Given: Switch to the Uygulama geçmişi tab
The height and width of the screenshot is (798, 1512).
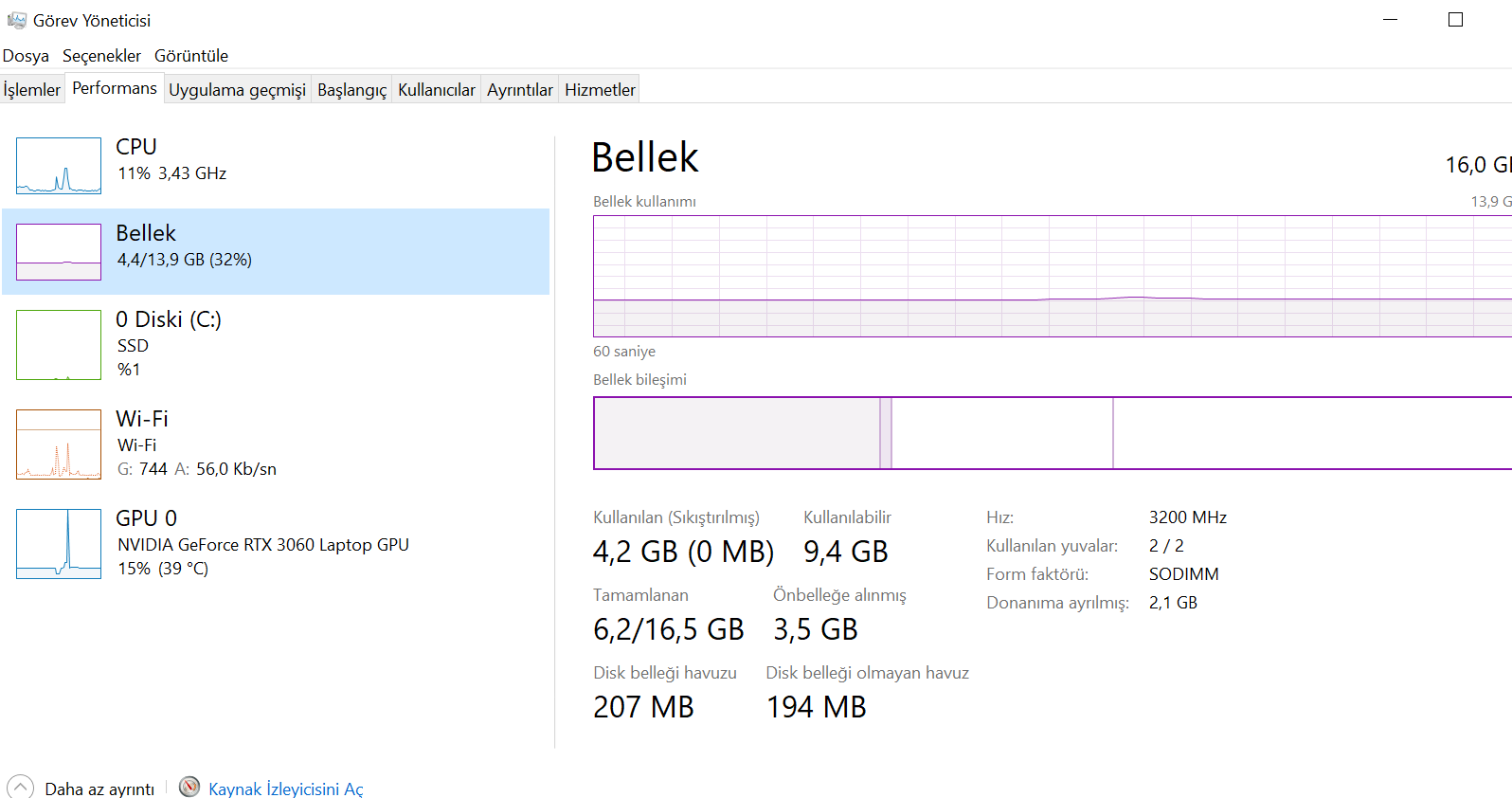Looking at the screenshot, I should point(237,90).
